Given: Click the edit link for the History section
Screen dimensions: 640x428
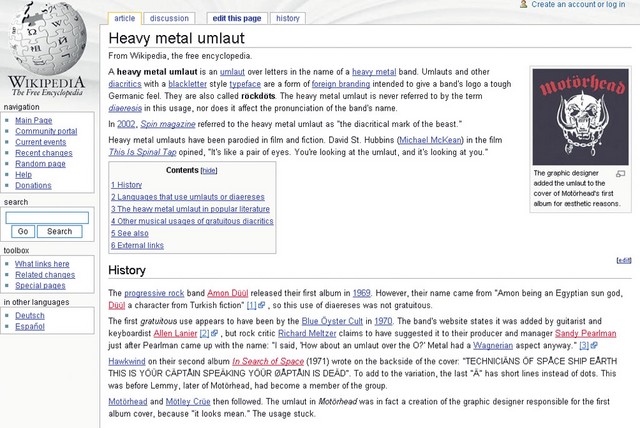Looking at the screenshot, I should pyautogui.click(x=624, y=260).
